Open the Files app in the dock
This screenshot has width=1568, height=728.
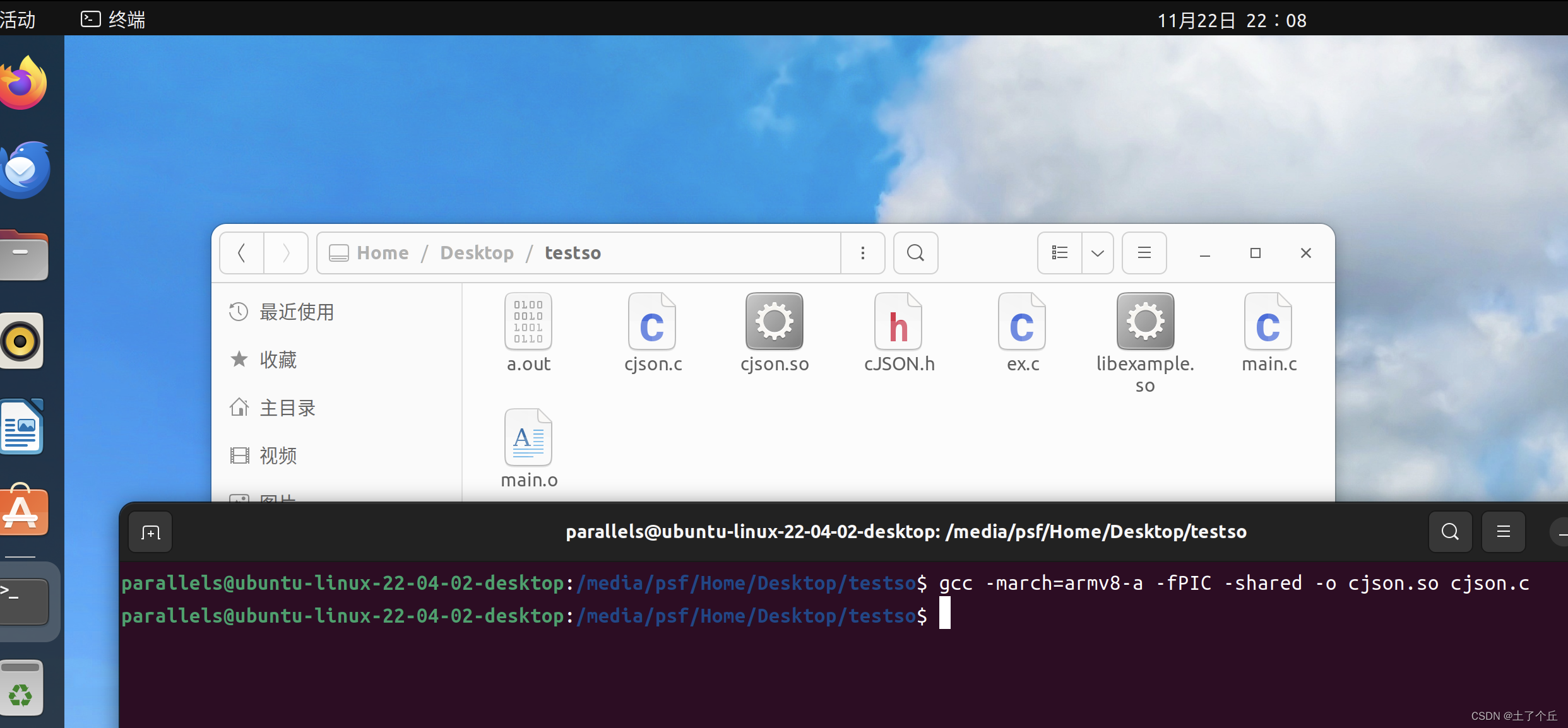[x=24, y=255]
